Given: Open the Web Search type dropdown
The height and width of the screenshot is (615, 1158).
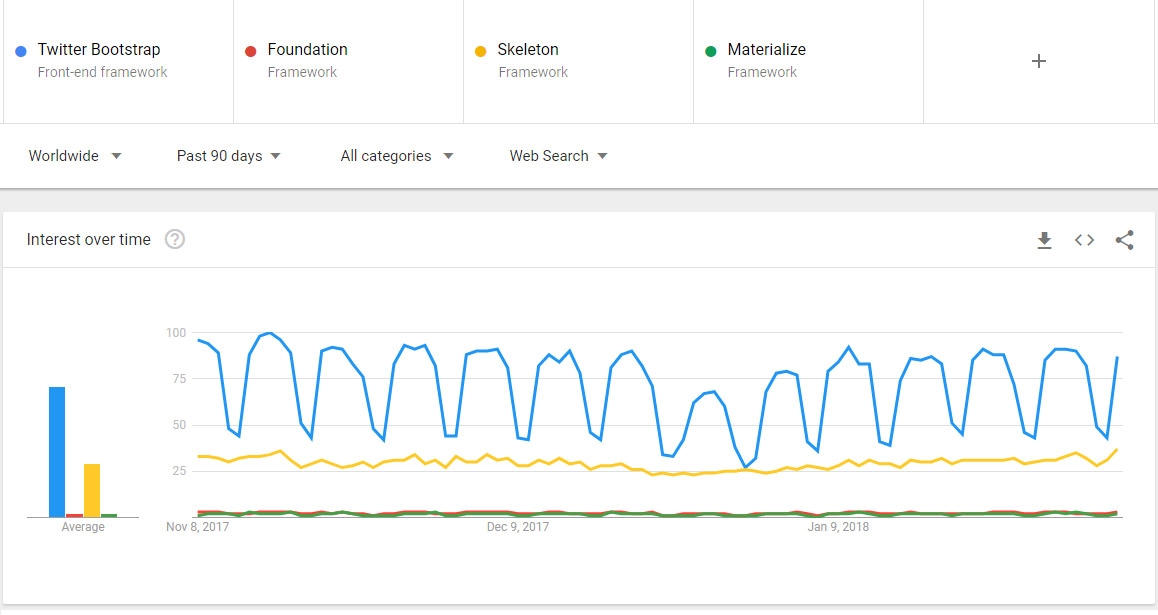Looking at the screenshot, I should coord(557,156).
